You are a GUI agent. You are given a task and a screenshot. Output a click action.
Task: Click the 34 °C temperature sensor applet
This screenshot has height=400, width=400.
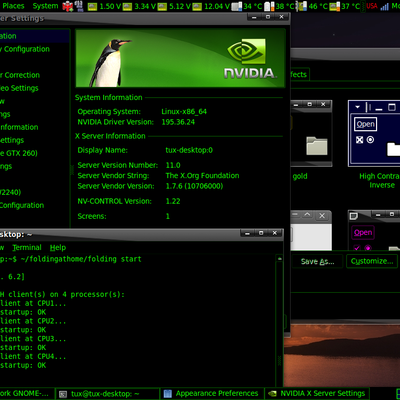[x=247, y=6]
